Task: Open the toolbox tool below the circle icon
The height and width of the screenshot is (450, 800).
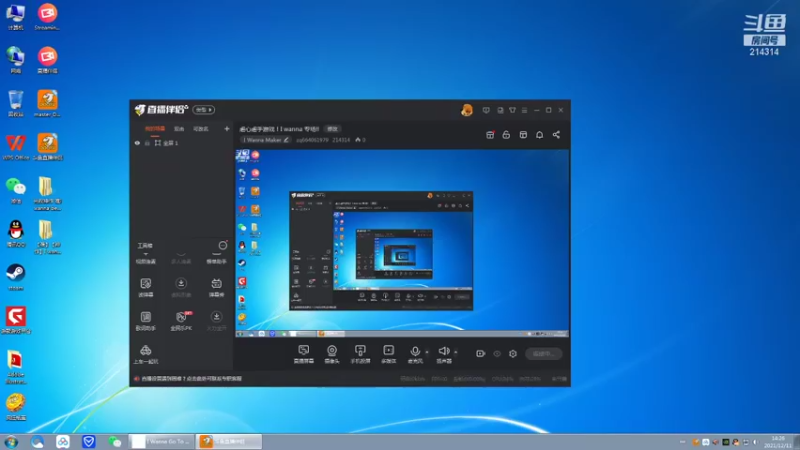Action: (x=216, y=257)
